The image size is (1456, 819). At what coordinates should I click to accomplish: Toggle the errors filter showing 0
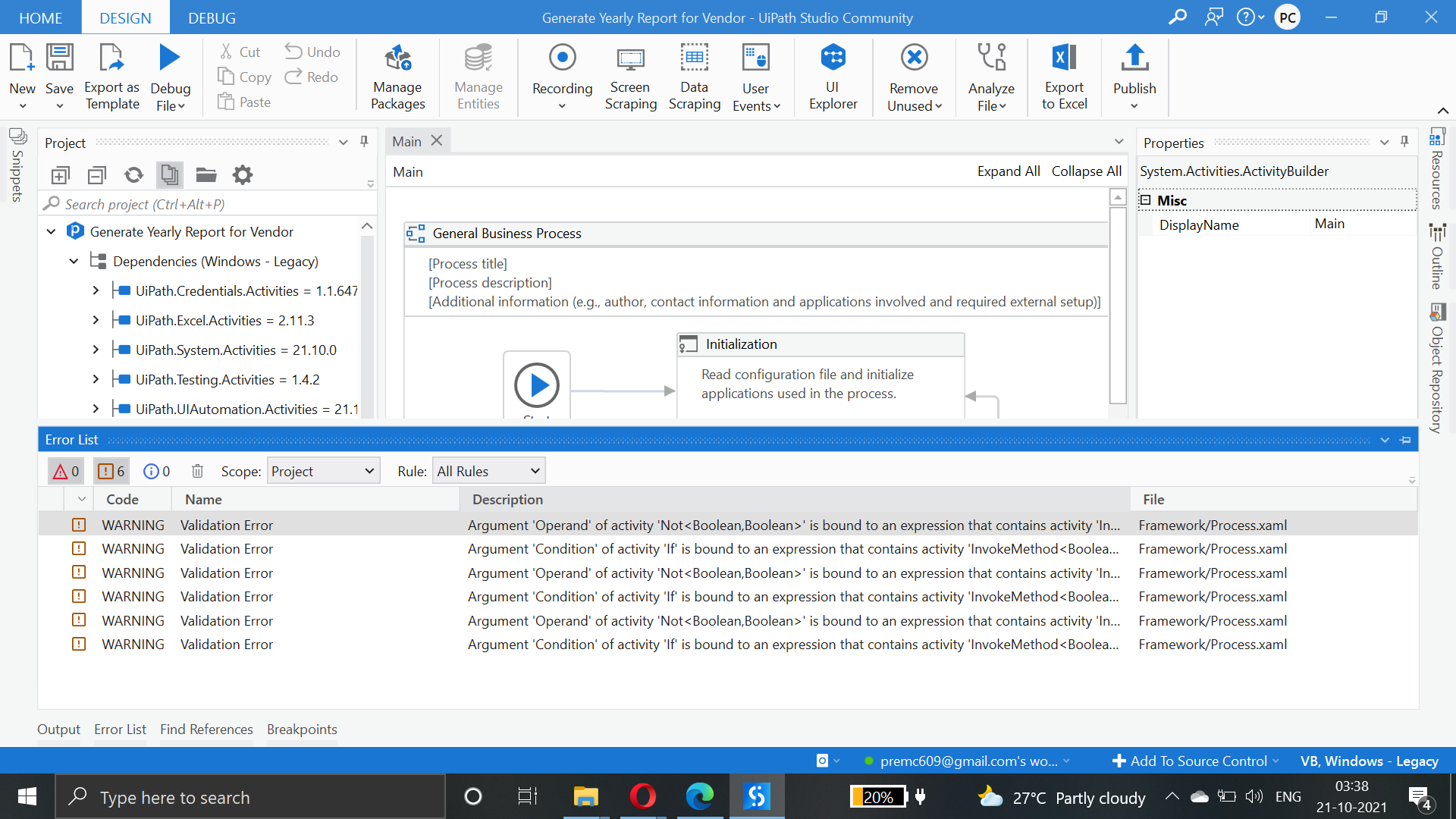point(66,471)
